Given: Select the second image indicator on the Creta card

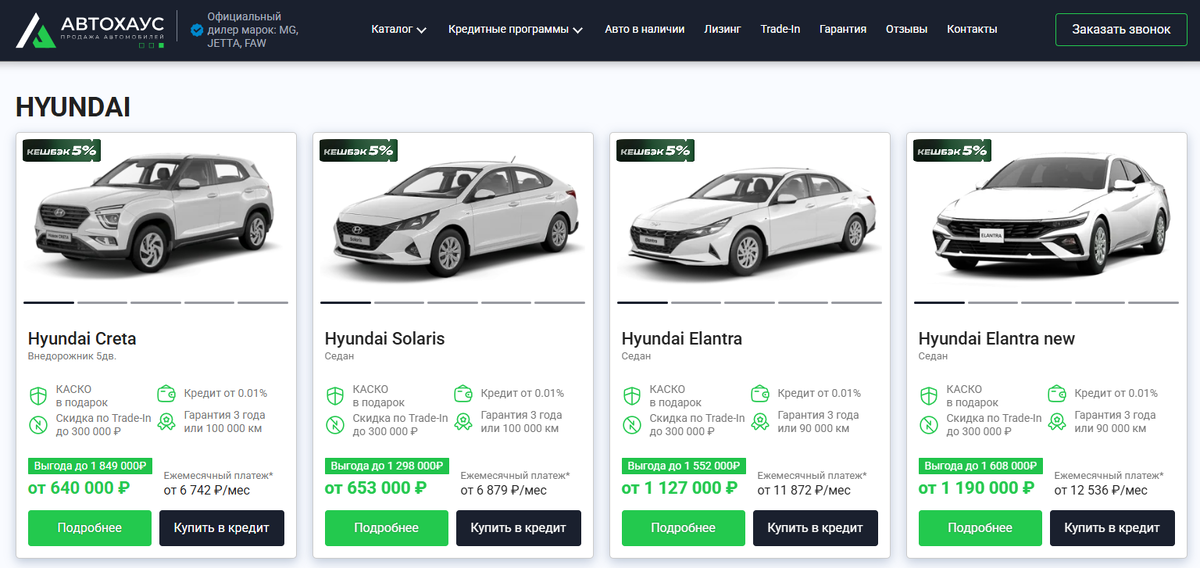Looking at the screenshot, I should pyautogui.click(x=102, y=302).
